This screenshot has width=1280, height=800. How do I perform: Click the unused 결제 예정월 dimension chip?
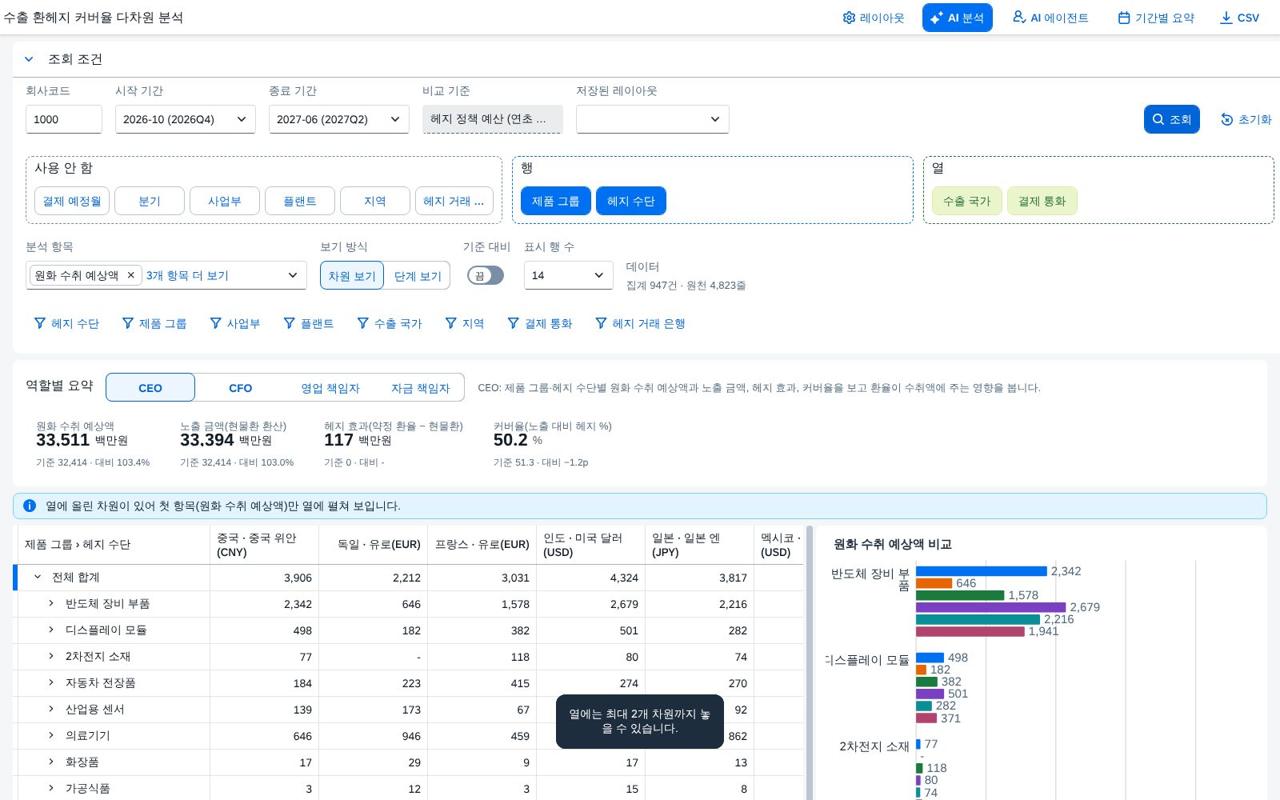[72, 201]
